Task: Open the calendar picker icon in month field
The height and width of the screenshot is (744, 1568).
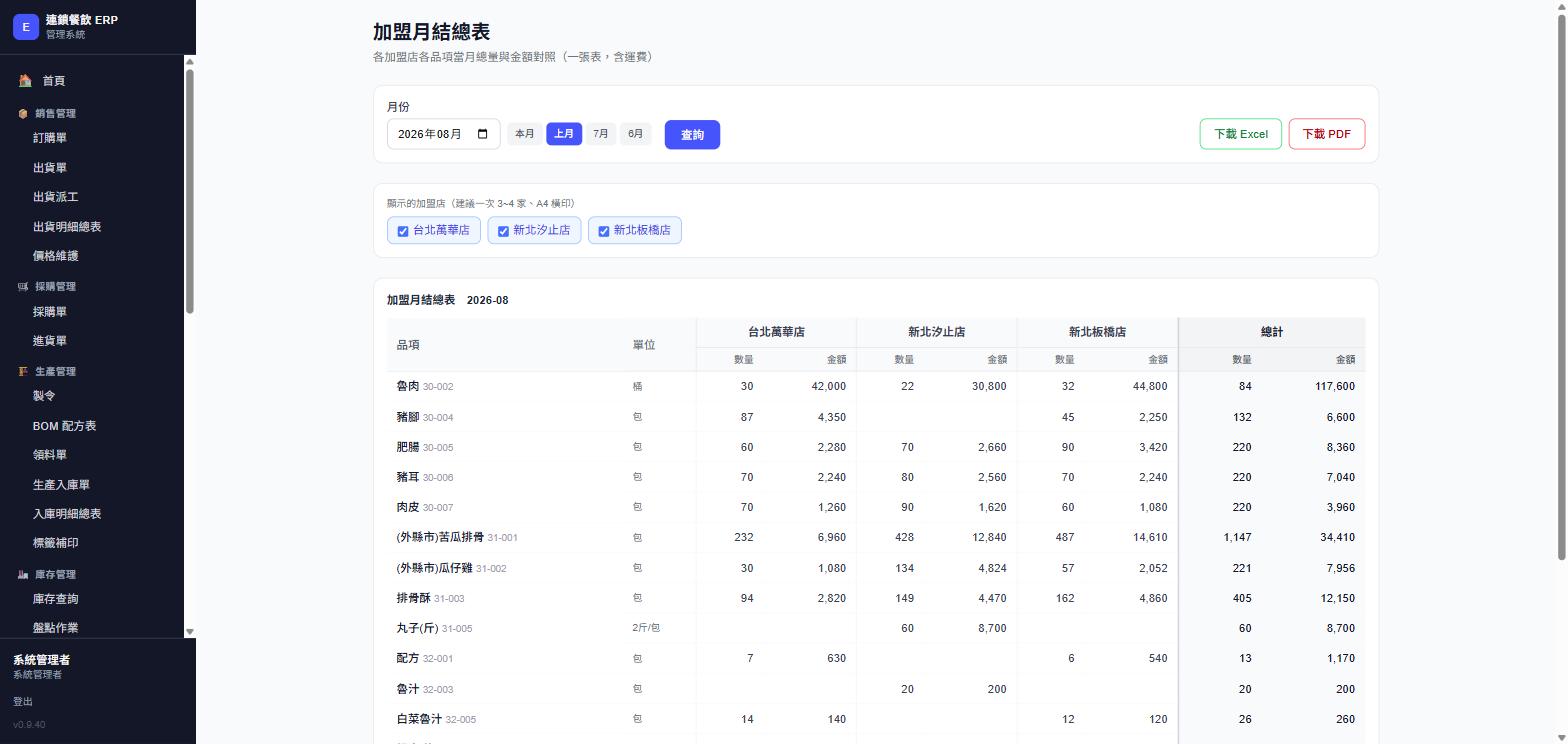Action: pyautogui.click(x=483, y=134)
